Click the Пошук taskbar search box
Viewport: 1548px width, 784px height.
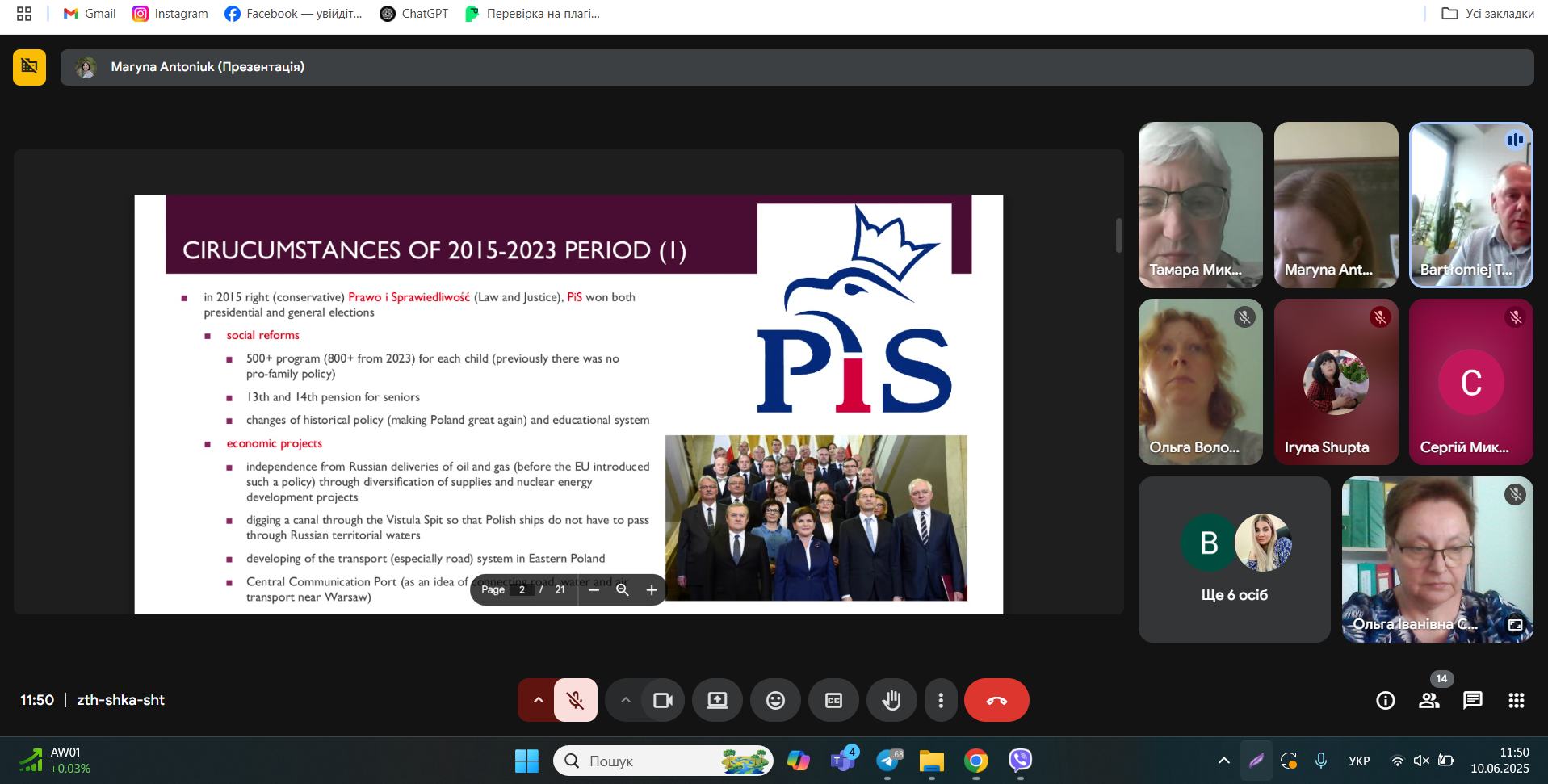click(663, 761)
